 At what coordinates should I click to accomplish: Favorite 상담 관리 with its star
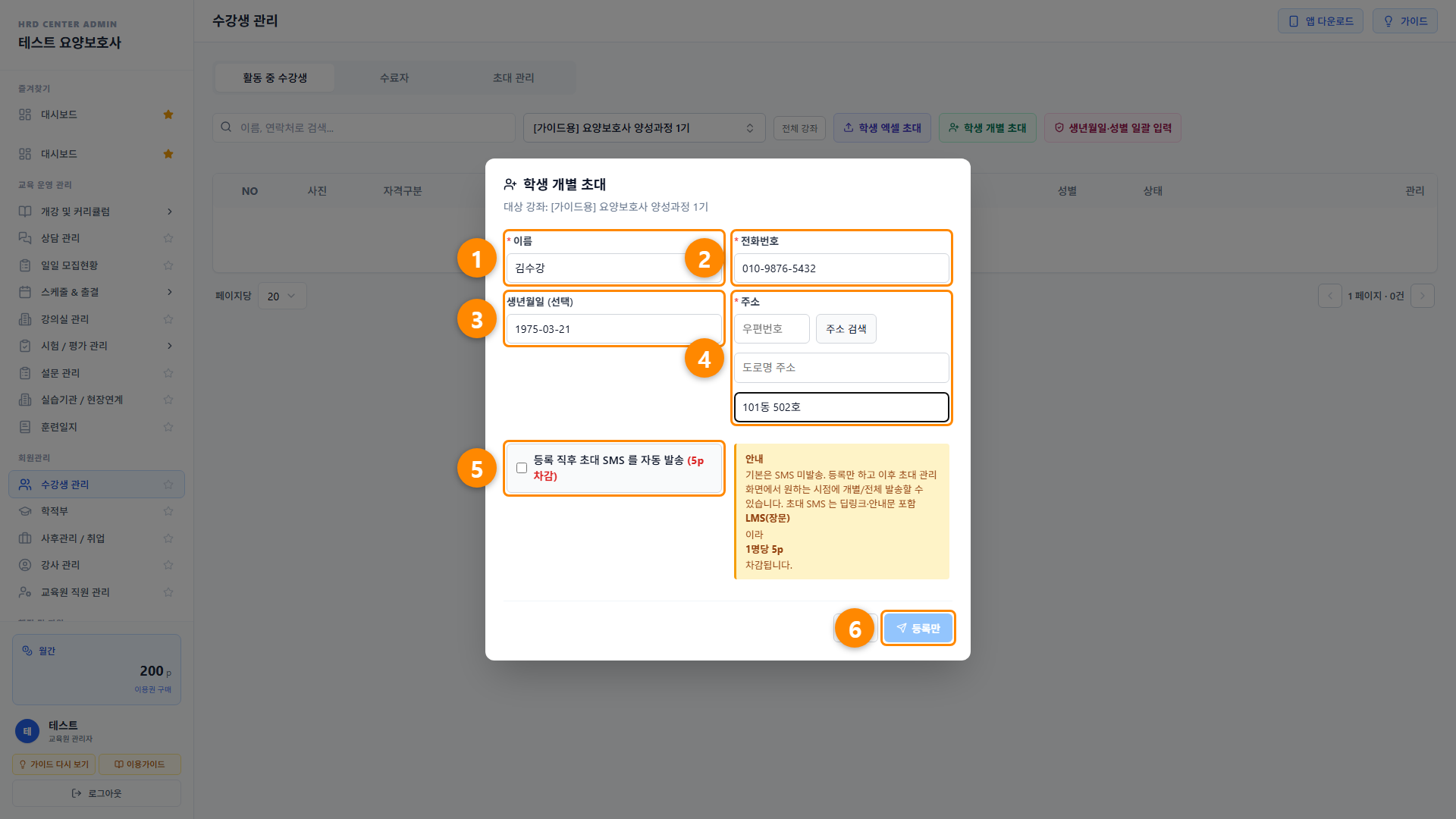tap(168, 238)
